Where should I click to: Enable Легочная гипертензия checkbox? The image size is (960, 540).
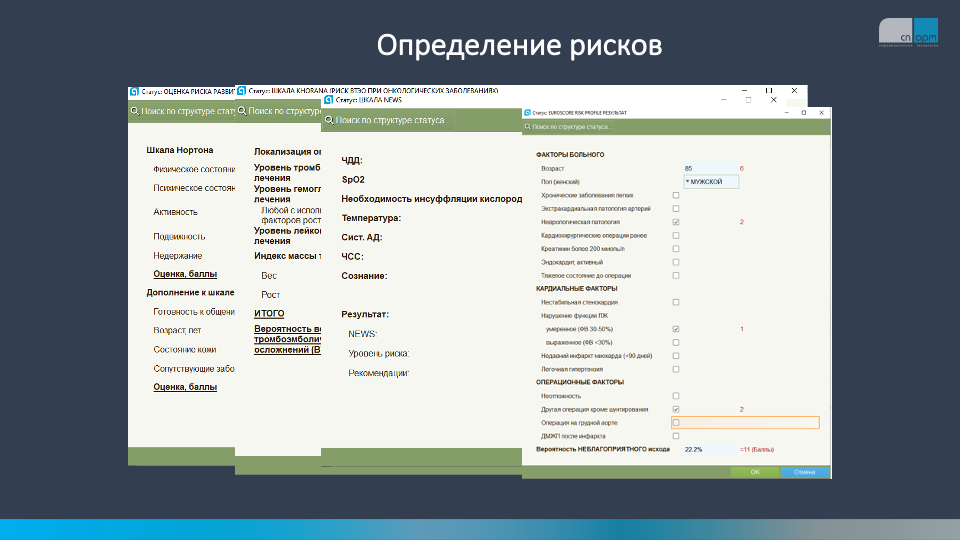676,369
